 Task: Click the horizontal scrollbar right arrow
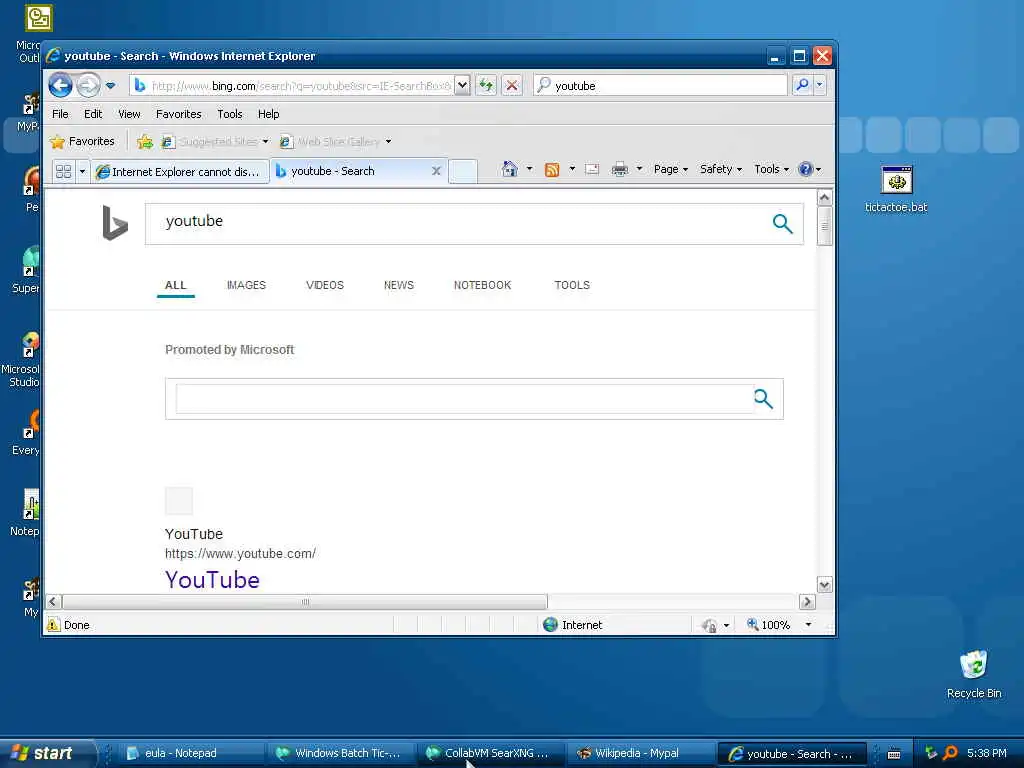point(807,601)
